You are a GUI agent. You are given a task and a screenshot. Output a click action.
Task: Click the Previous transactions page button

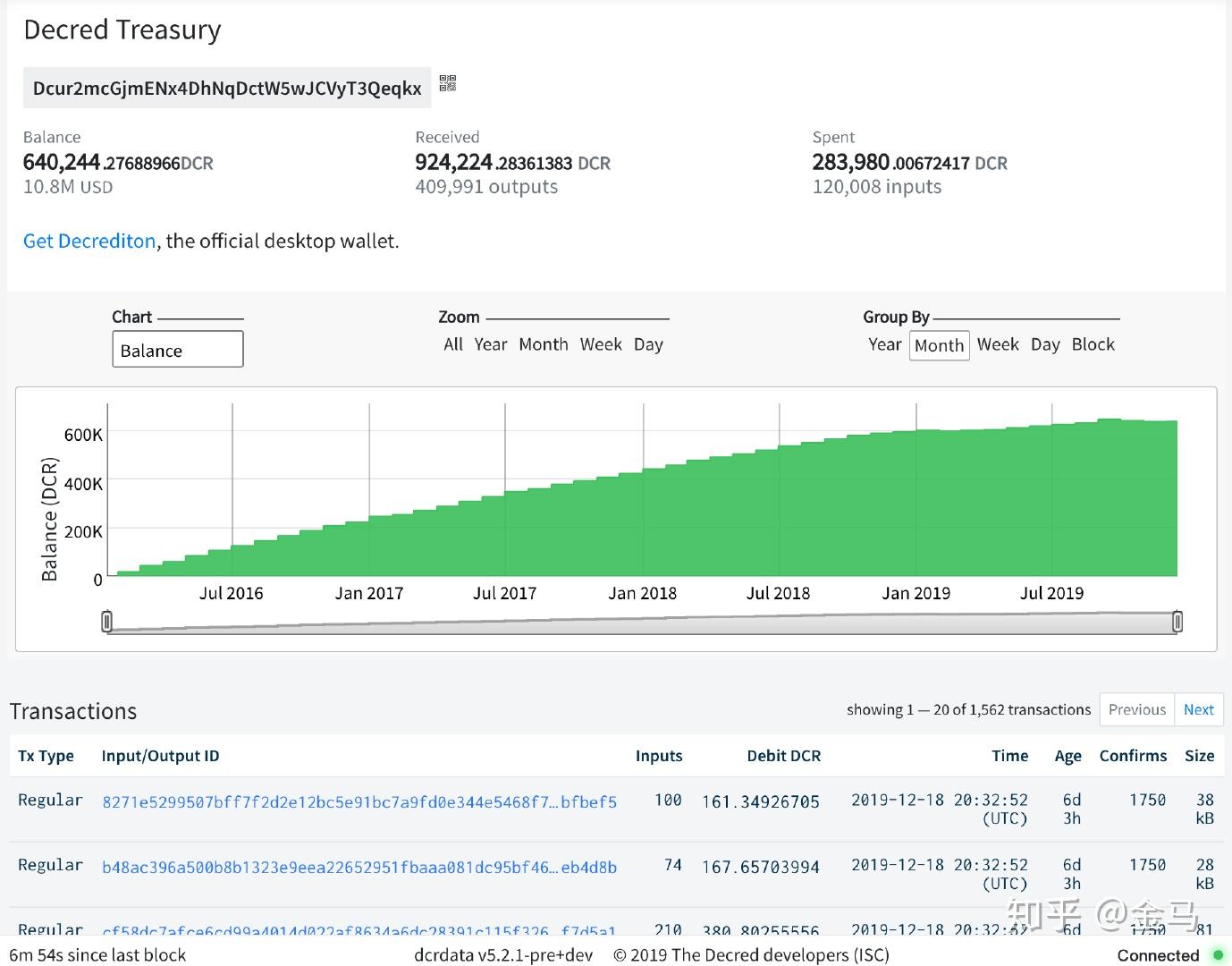(1137, 709)
